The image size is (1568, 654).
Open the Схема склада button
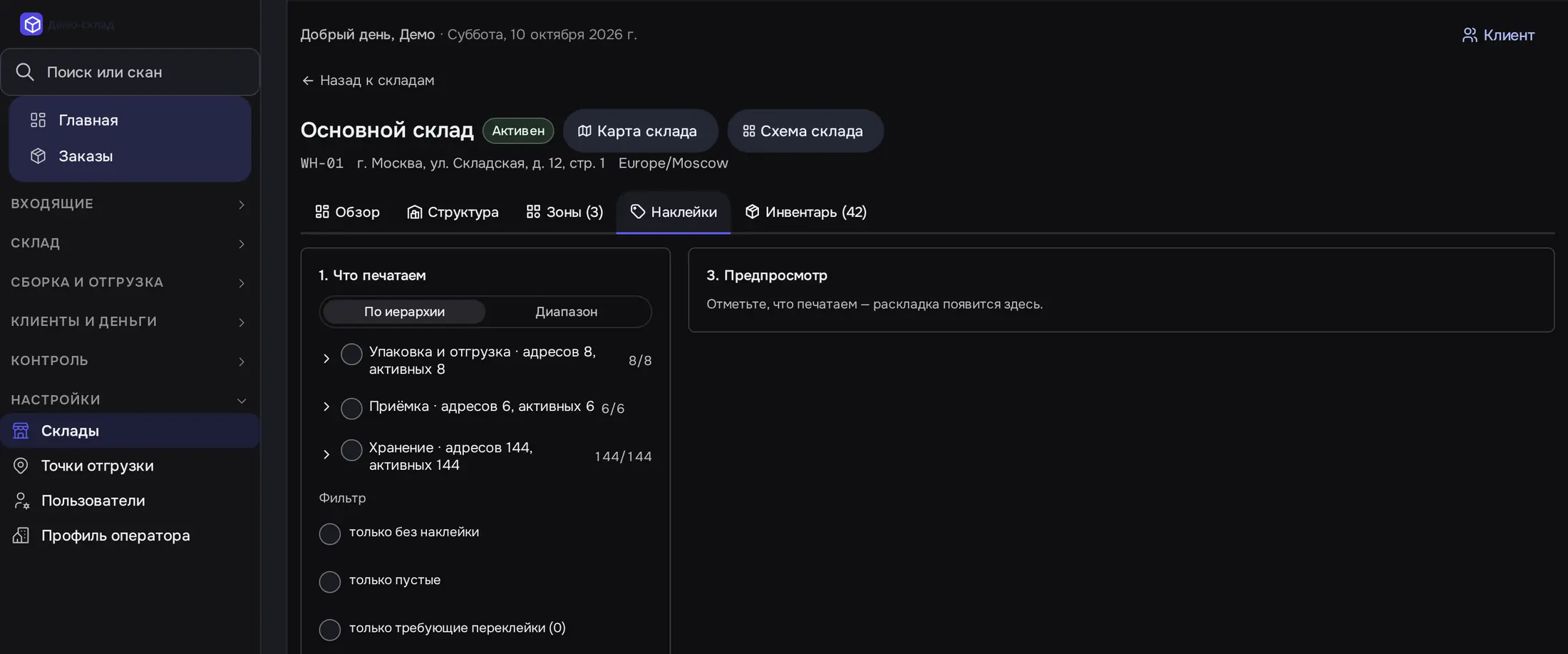[805, 131]
